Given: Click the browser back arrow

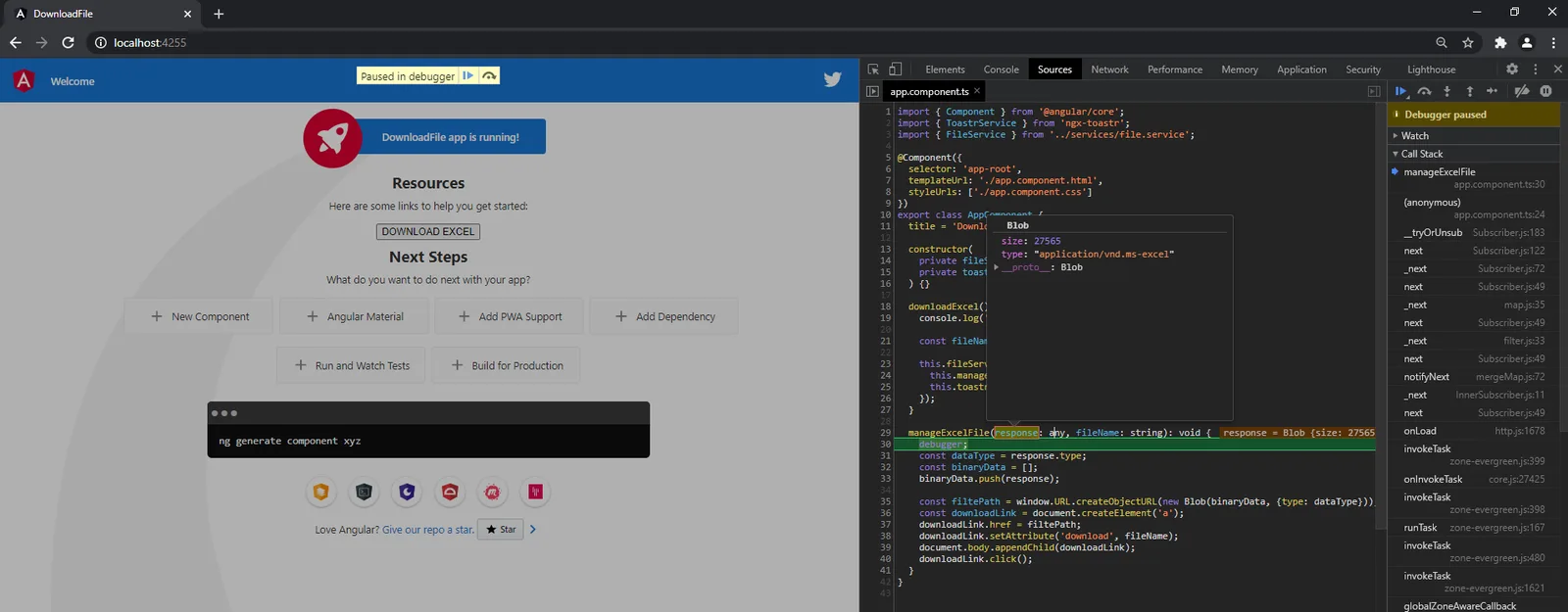Looking at the screenshot, I should [15, 42].
